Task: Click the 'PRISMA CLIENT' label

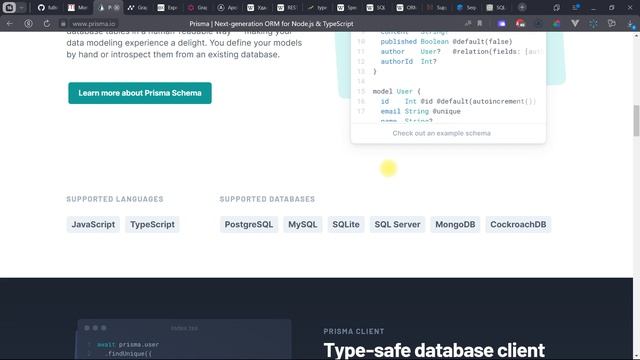Action: (x=353, y=331)
